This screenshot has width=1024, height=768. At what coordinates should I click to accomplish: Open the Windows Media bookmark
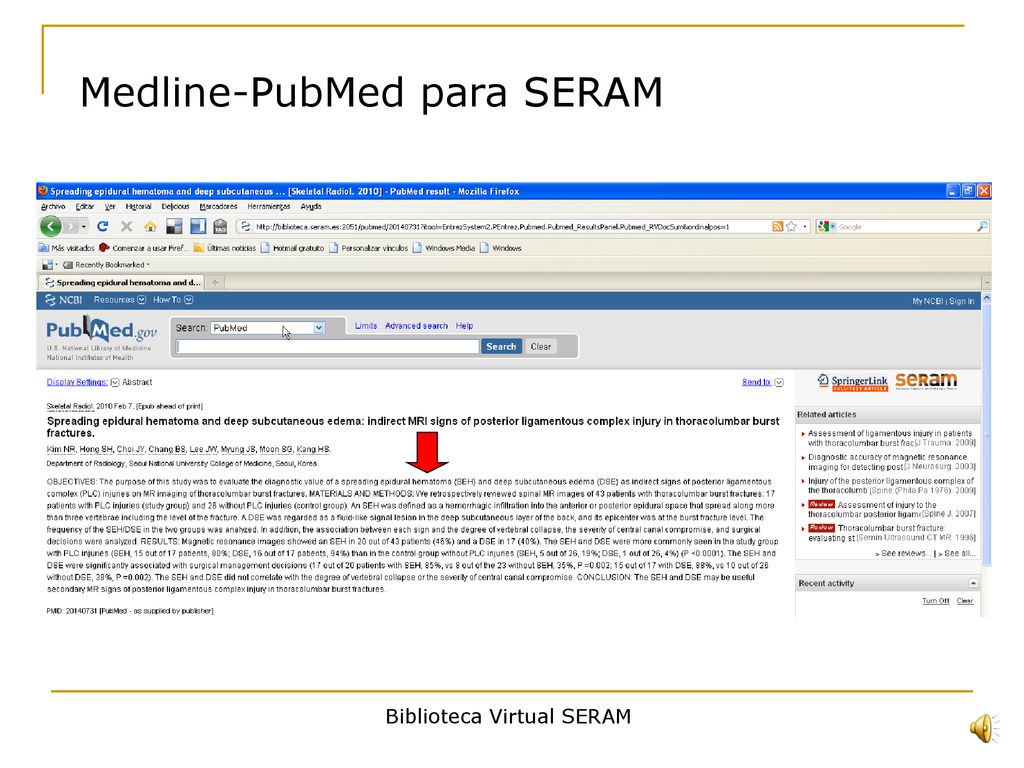[444, 248]
